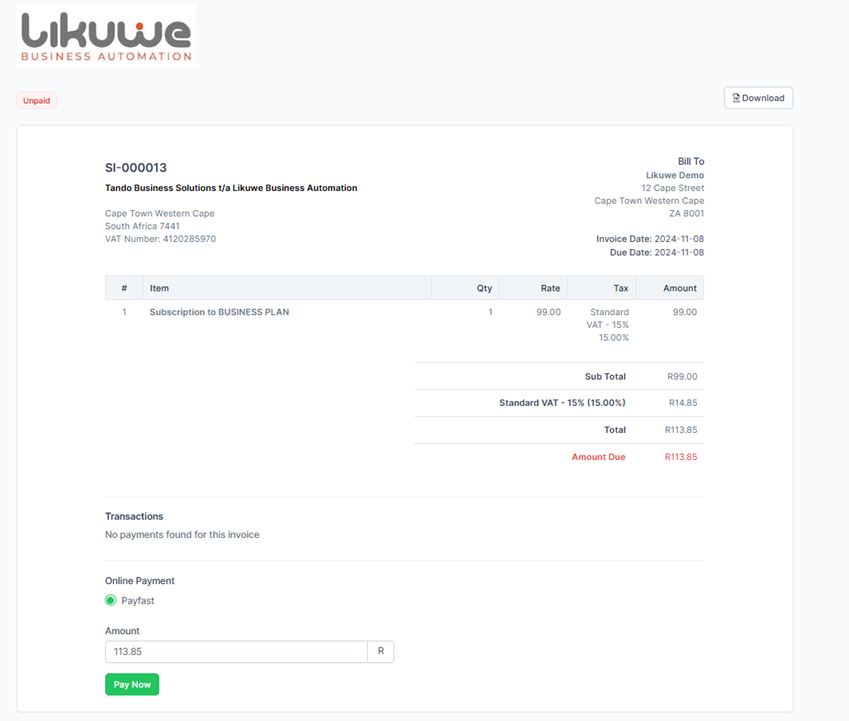The width and height of the screenshot is (849, 721).
Task: Click the Unpaid status badge
Action: pyautogui.click(x=37, y=101)
